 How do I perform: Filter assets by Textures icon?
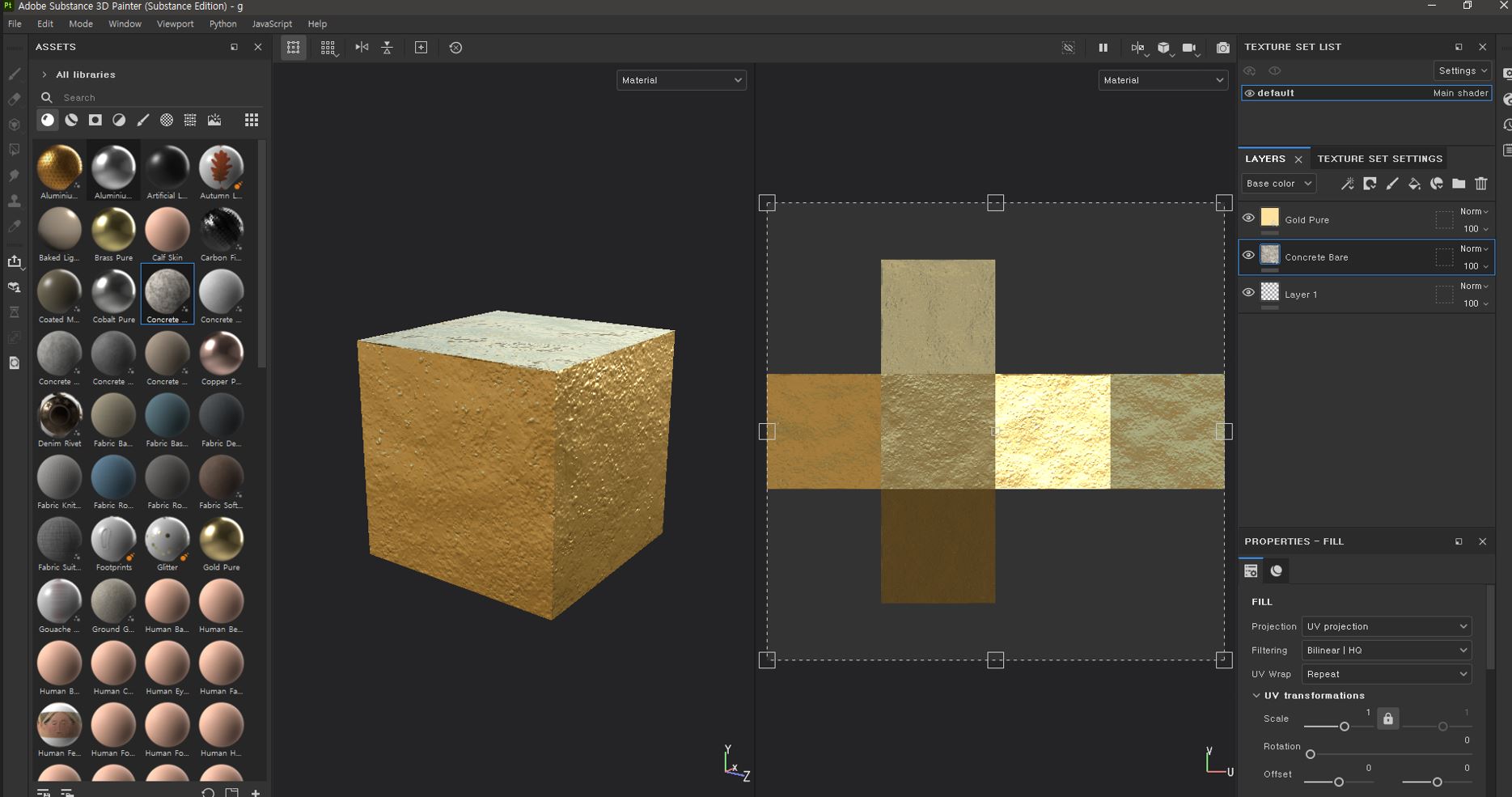pos(190,120)
